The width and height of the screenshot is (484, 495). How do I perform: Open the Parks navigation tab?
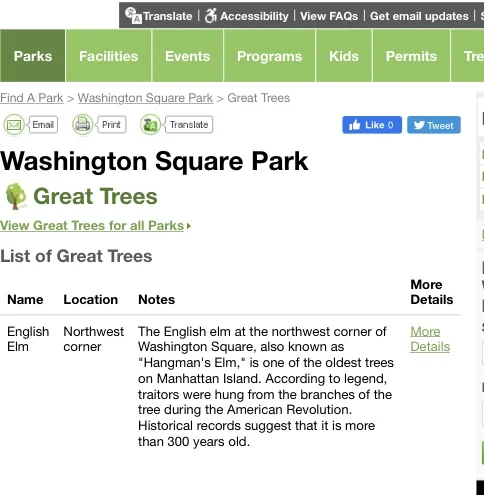click(x=33, y=56)
